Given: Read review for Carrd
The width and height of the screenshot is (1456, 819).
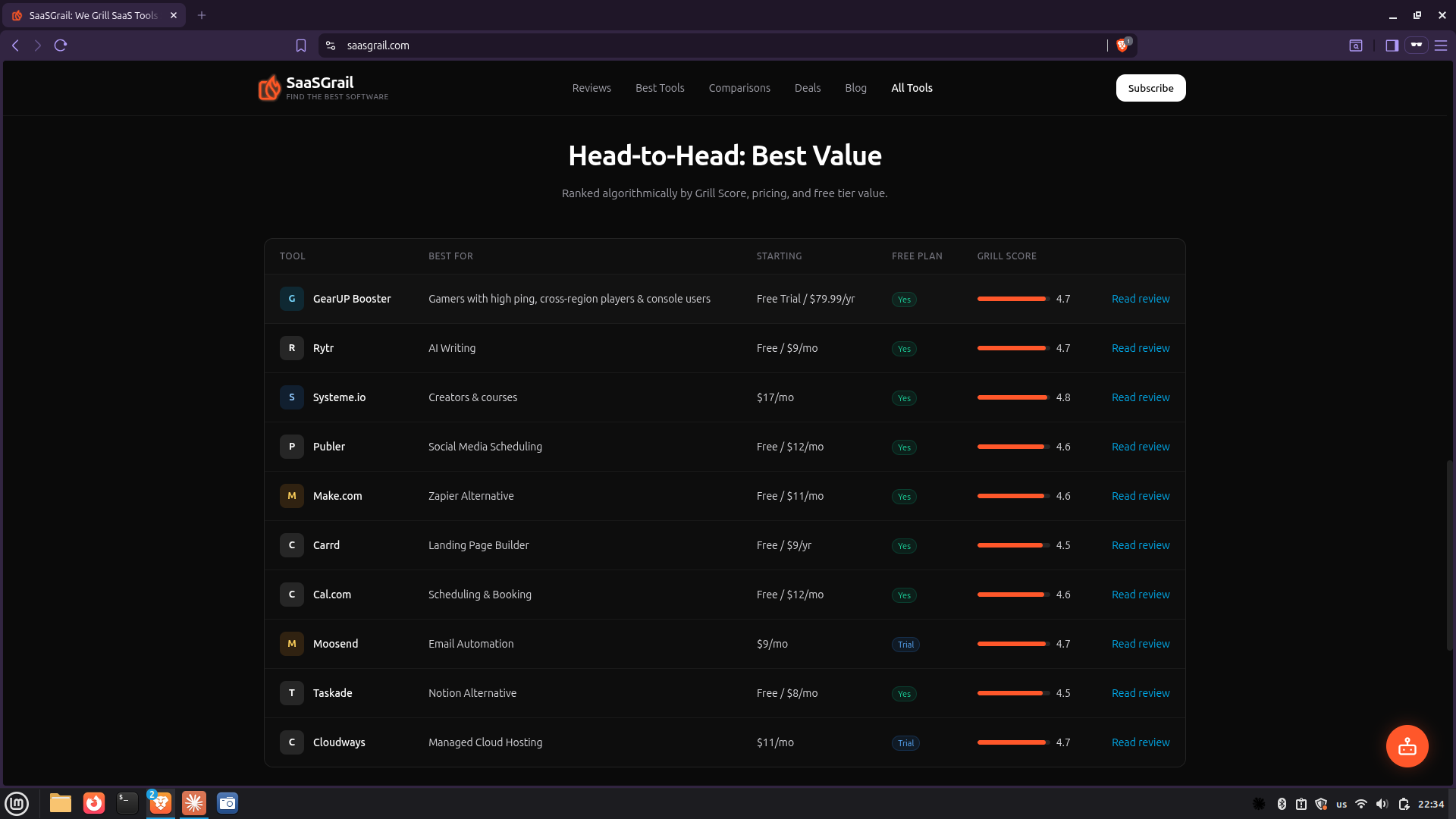Looking at the screenshot, I should (x=1141, y=545).
